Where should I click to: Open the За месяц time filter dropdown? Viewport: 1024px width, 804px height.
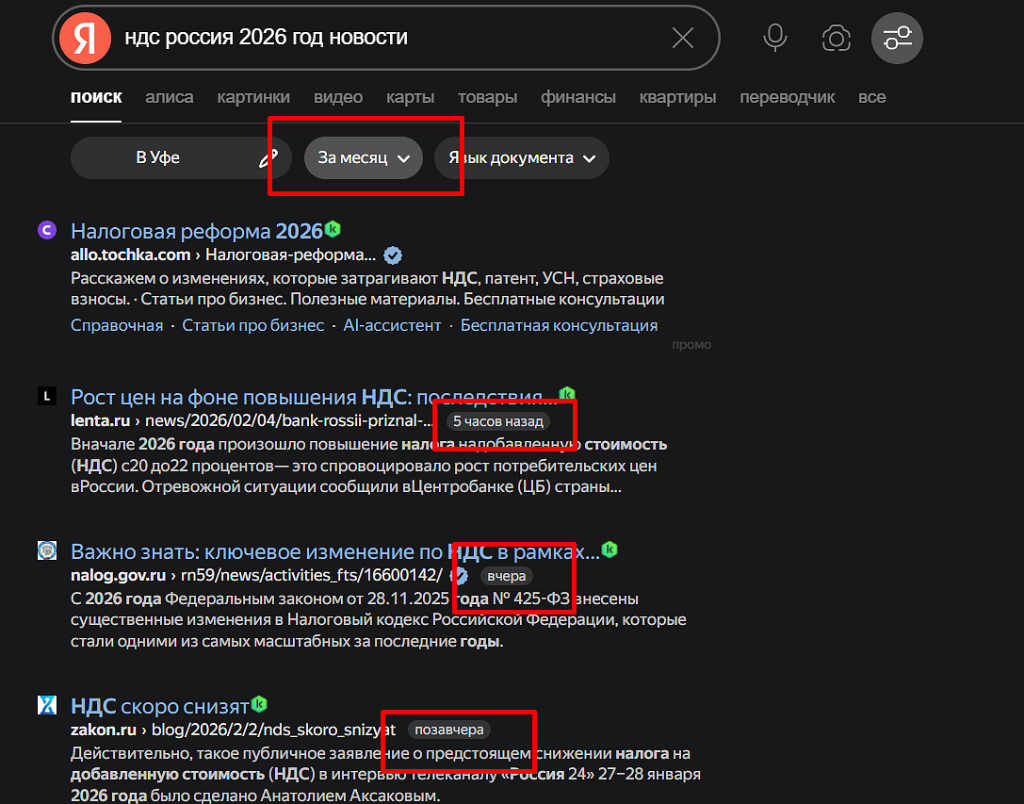[x=363, y=157]
